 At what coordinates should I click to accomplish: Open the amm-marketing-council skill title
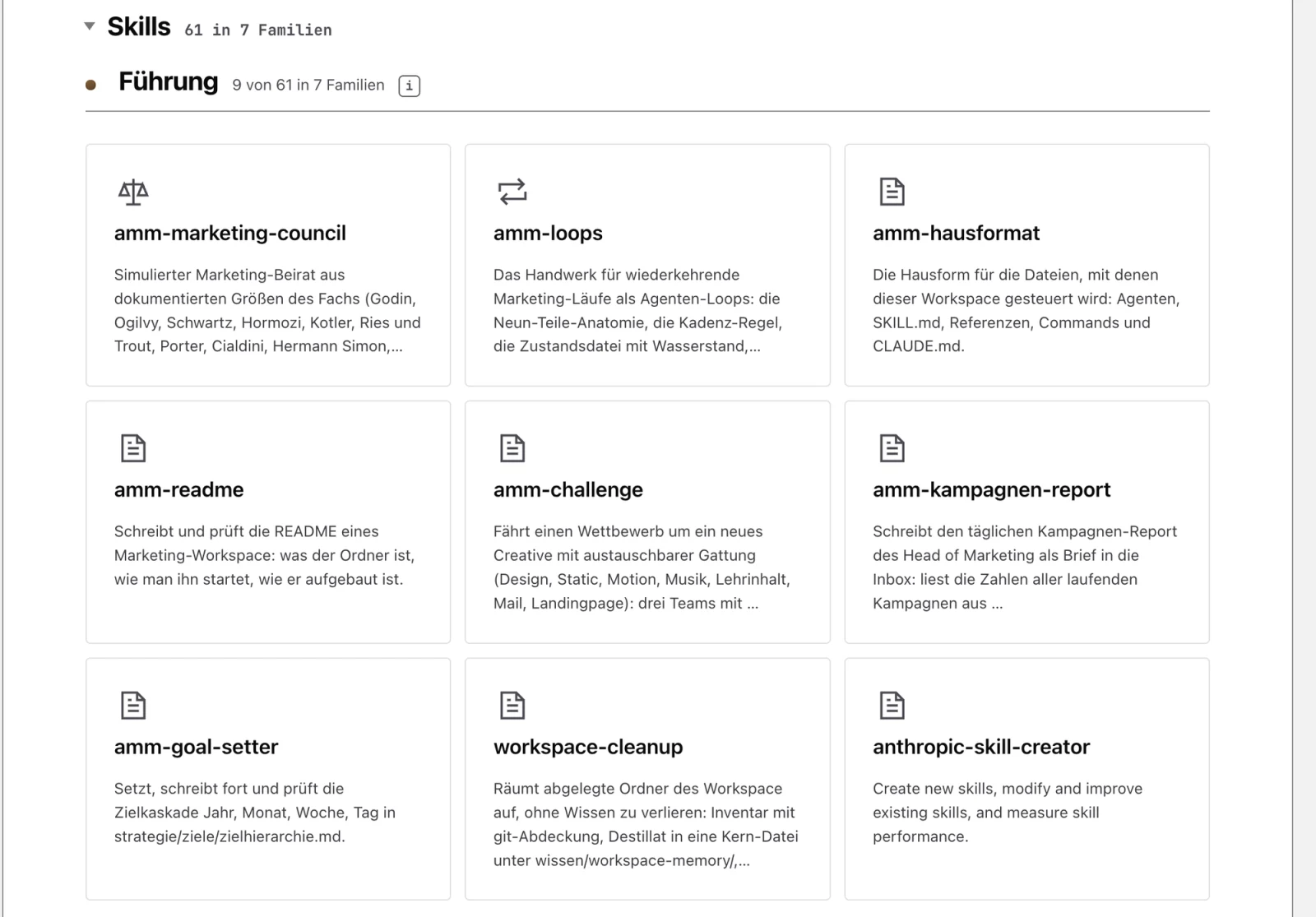click(x=230, y=233)
